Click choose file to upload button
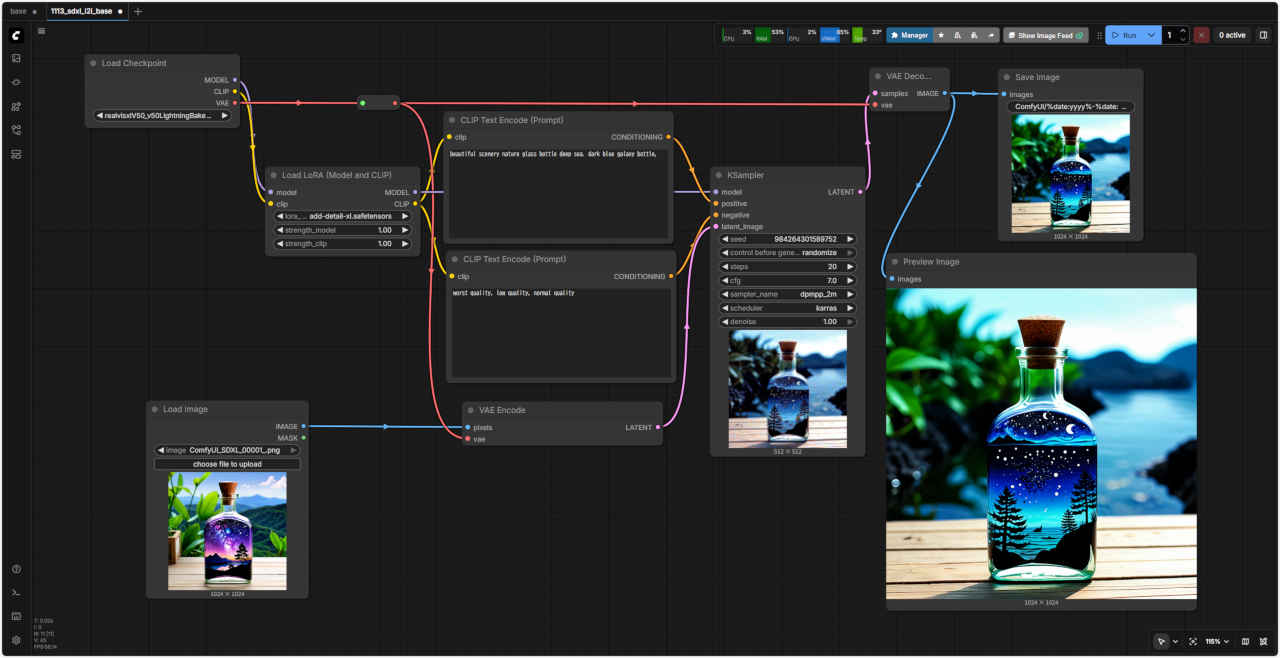 pos(227,464)
